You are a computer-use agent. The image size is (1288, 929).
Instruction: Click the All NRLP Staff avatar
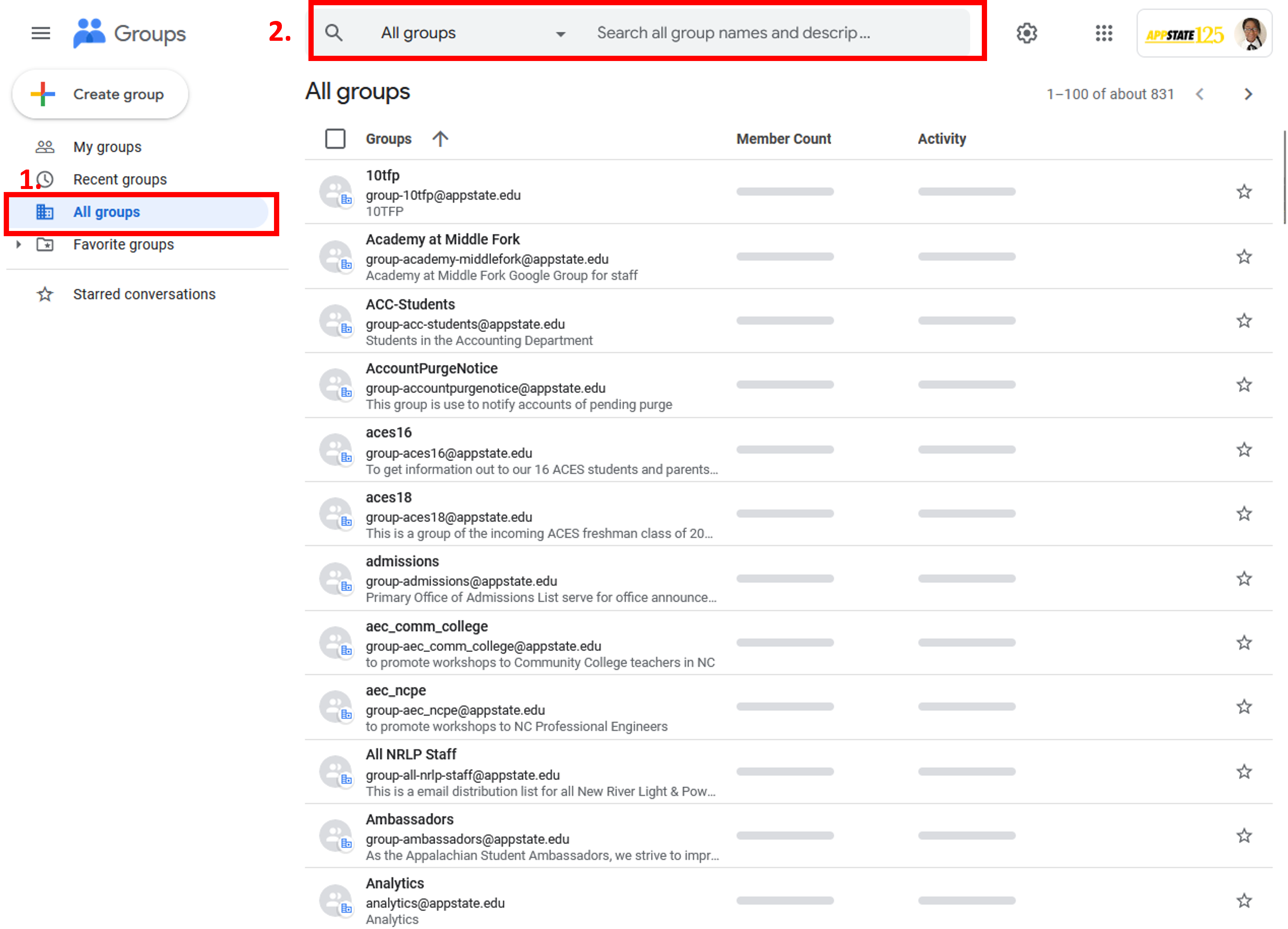click(336, 772)
